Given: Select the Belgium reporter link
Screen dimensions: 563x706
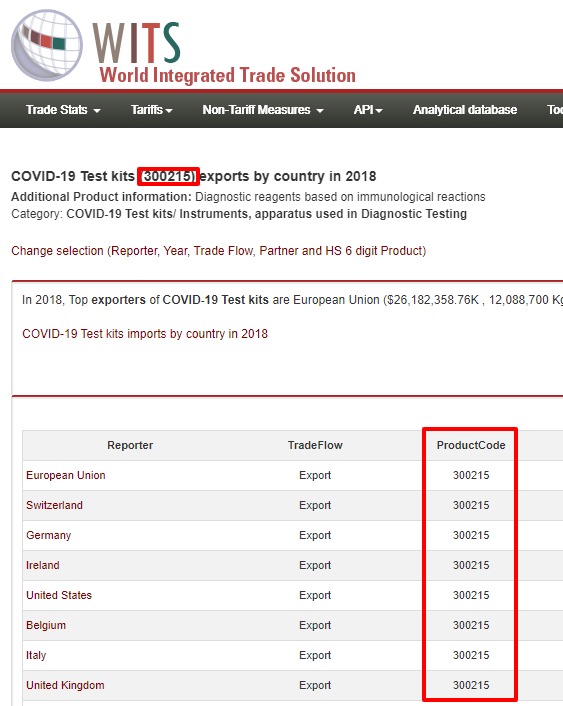Looking at the screenshot, I should (46, 625).
